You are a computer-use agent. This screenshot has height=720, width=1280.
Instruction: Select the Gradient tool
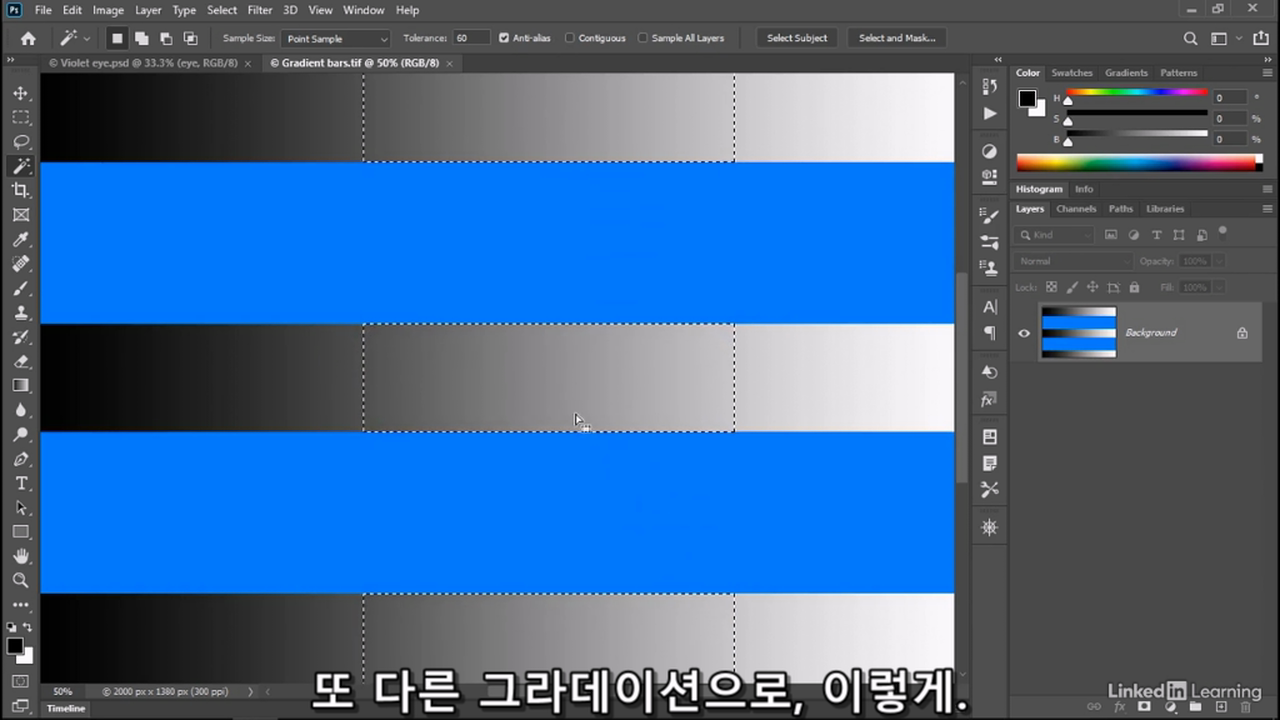(21, 385)
